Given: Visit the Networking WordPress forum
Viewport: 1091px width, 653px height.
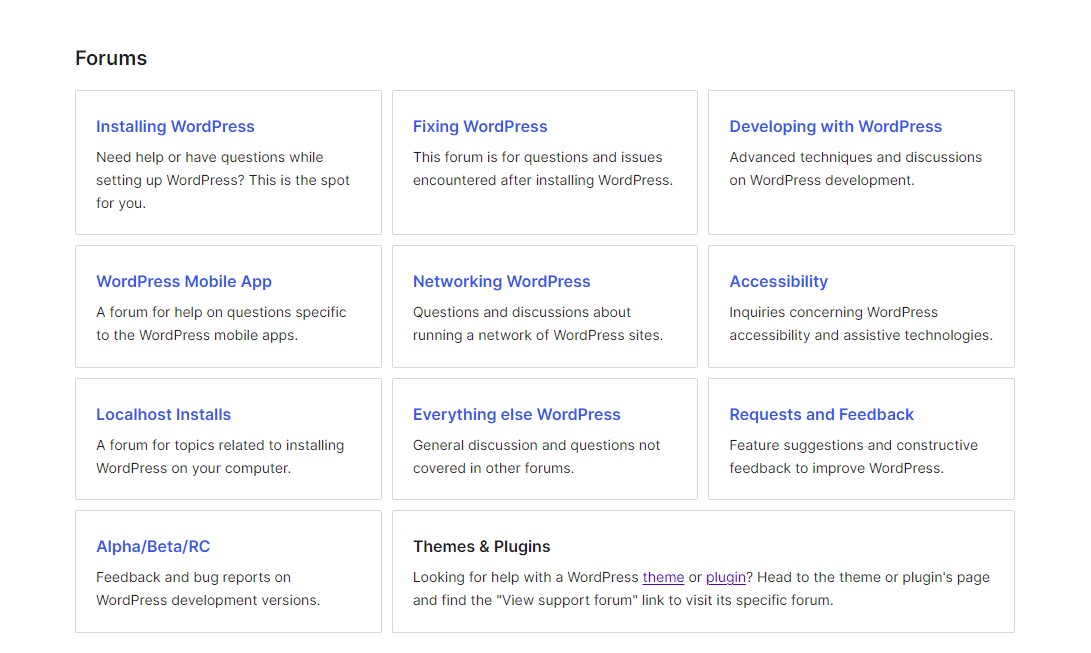Looking at the screenshot, I should (502, 282).
